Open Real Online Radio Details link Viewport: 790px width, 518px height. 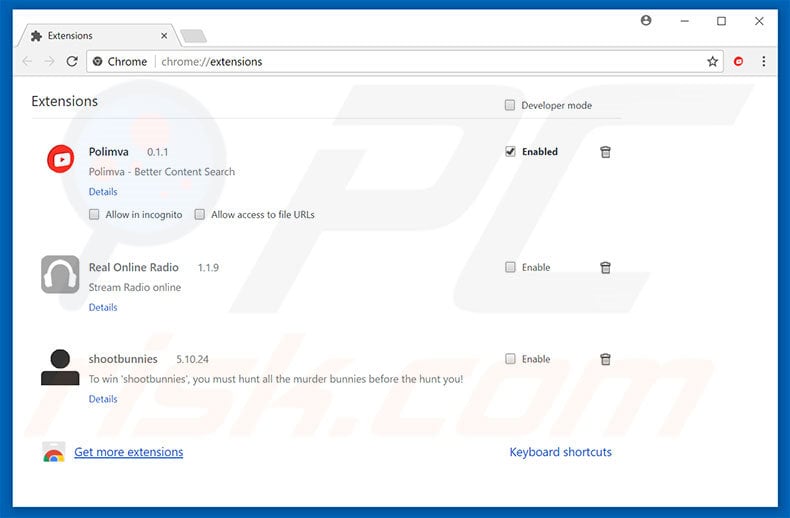click(103, 307)
